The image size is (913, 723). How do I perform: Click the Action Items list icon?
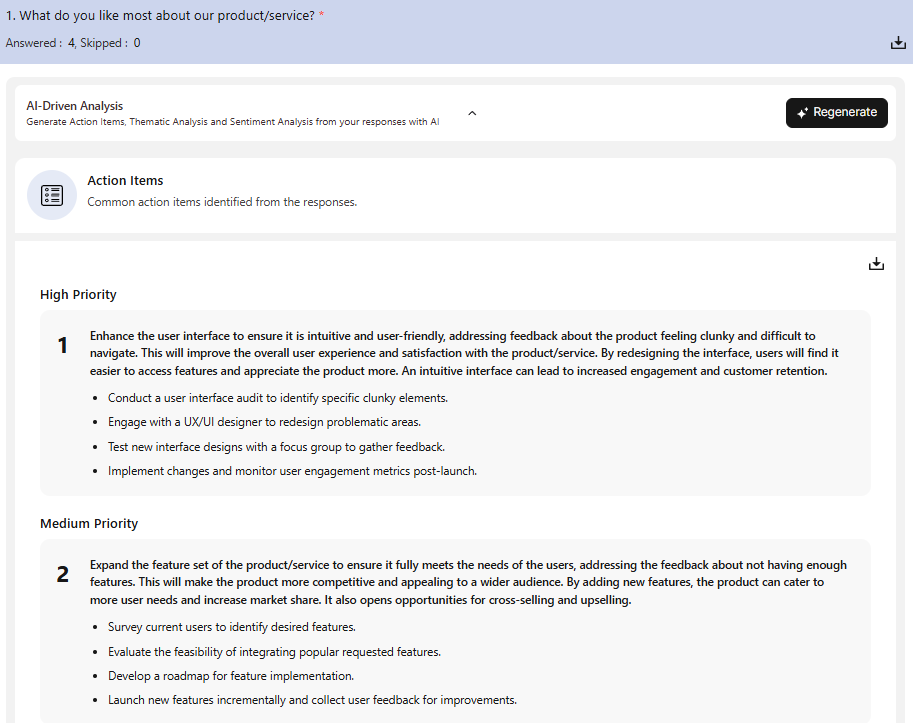pos(52,195)
